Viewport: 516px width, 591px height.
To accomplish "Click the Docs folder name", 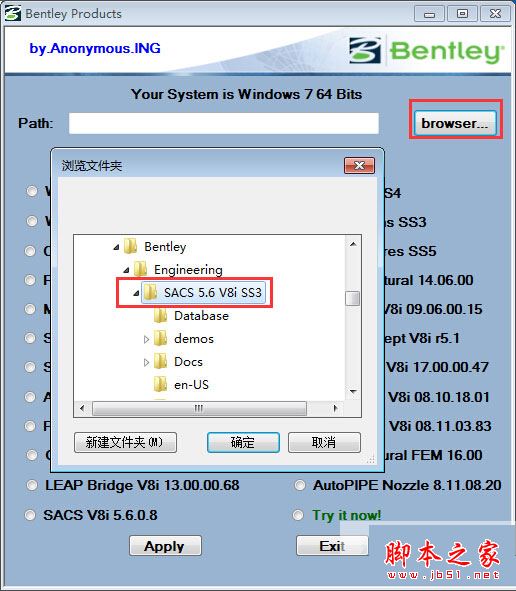I will click(188, 362).
